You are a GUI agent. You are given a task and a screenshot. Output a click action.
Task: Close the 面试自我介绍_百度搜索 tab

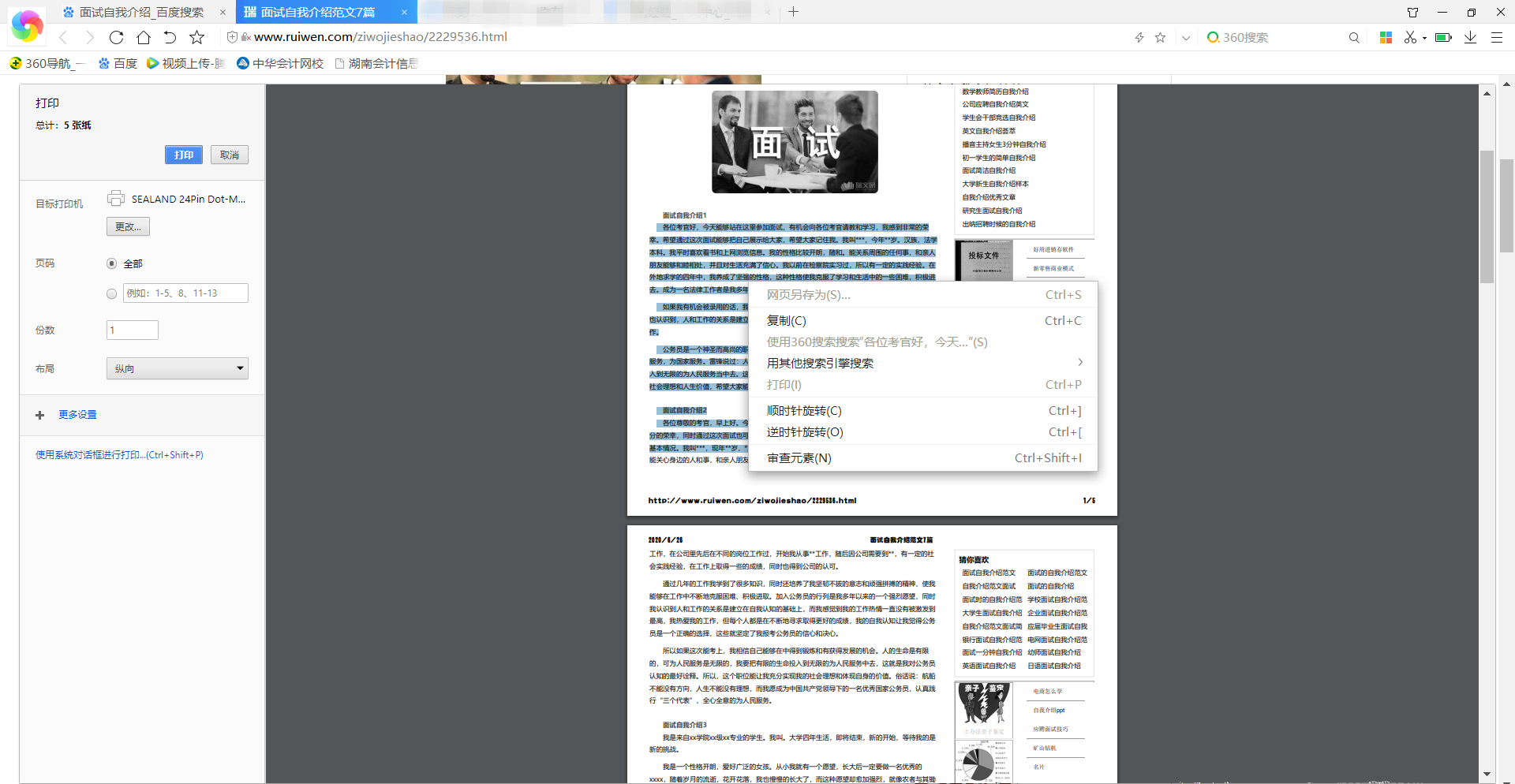click(223, 12)
